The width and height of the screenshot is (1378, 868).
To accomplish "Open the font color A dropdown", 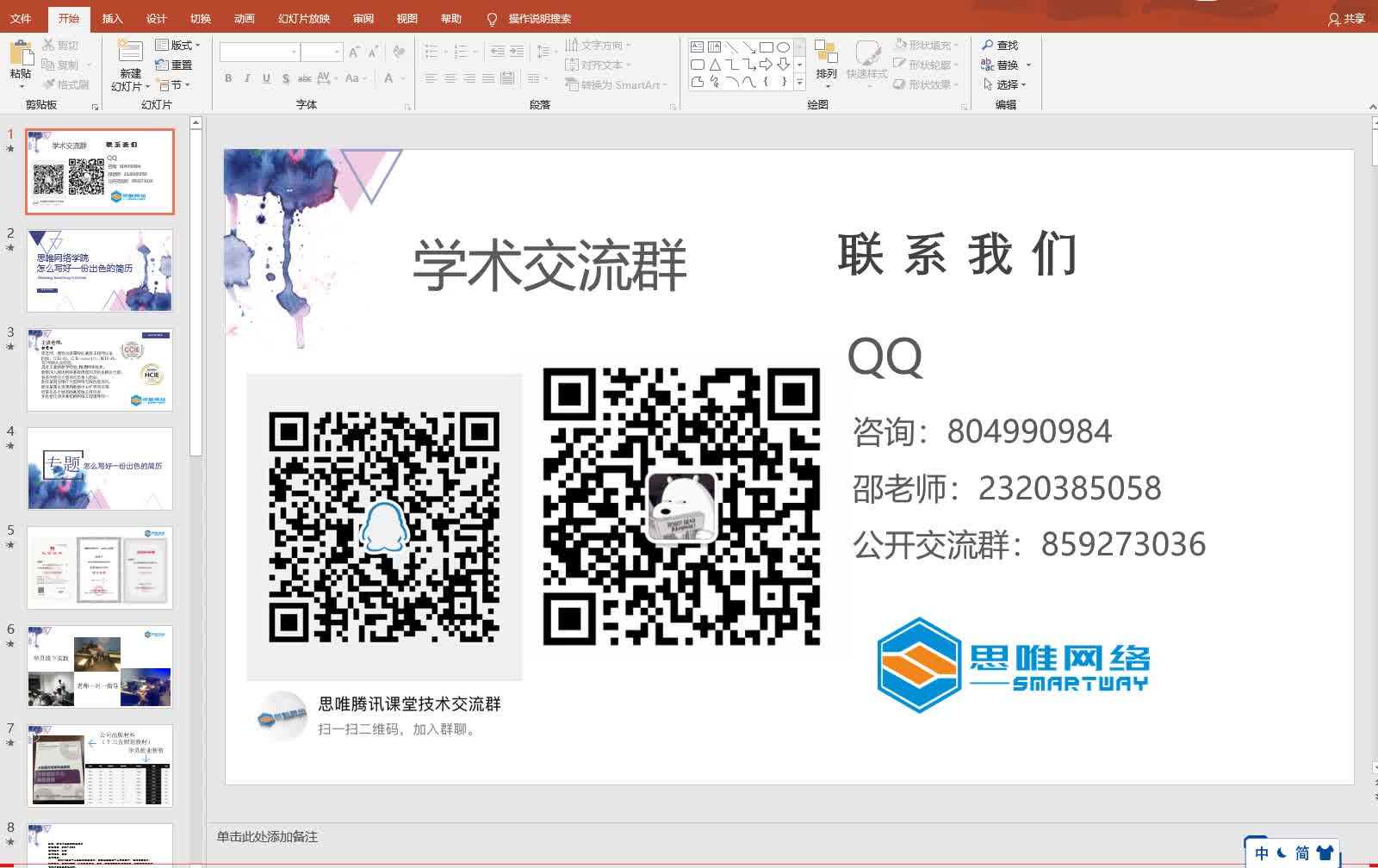I will pos(393,78).
